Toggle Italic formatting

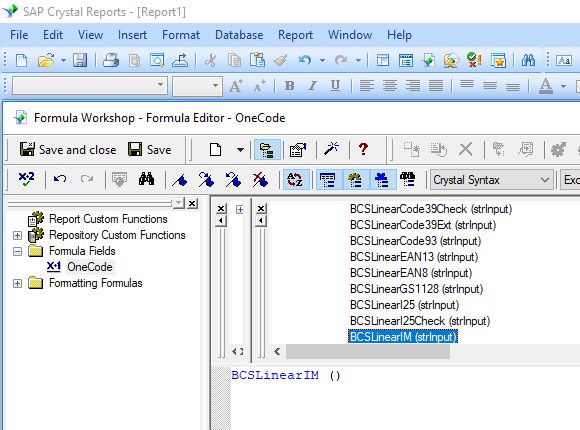313,85
